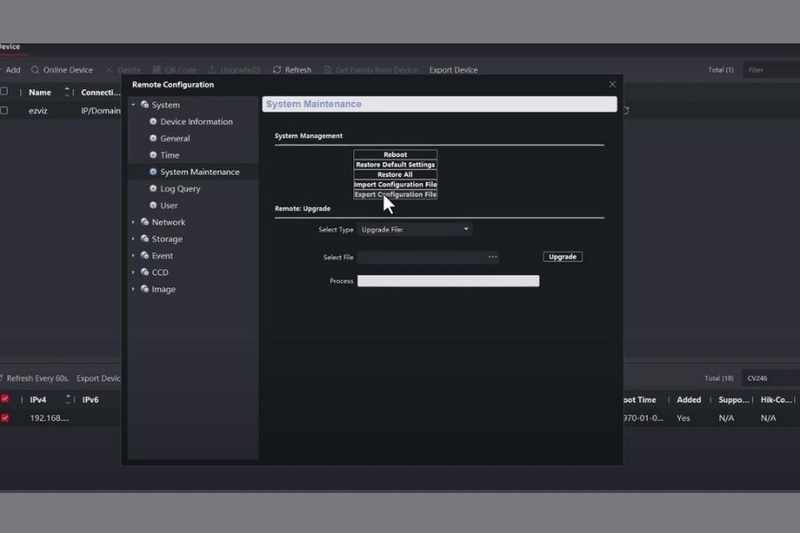The height and width of the screenshot is (533, 800).
Task: Toggle checkbox for ezviz device row
Action: point(4,110)
